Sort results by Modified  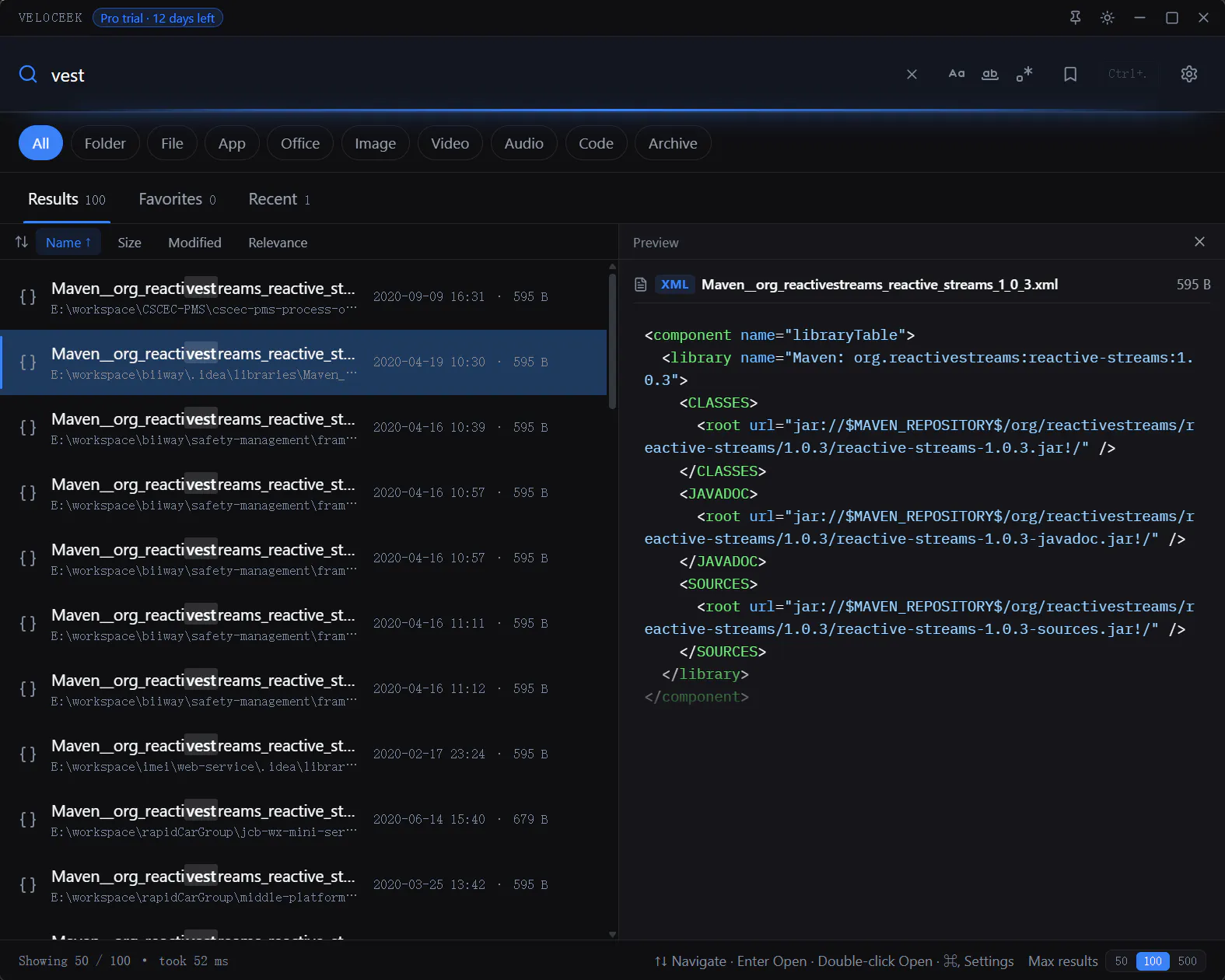(x=194, y=243)
